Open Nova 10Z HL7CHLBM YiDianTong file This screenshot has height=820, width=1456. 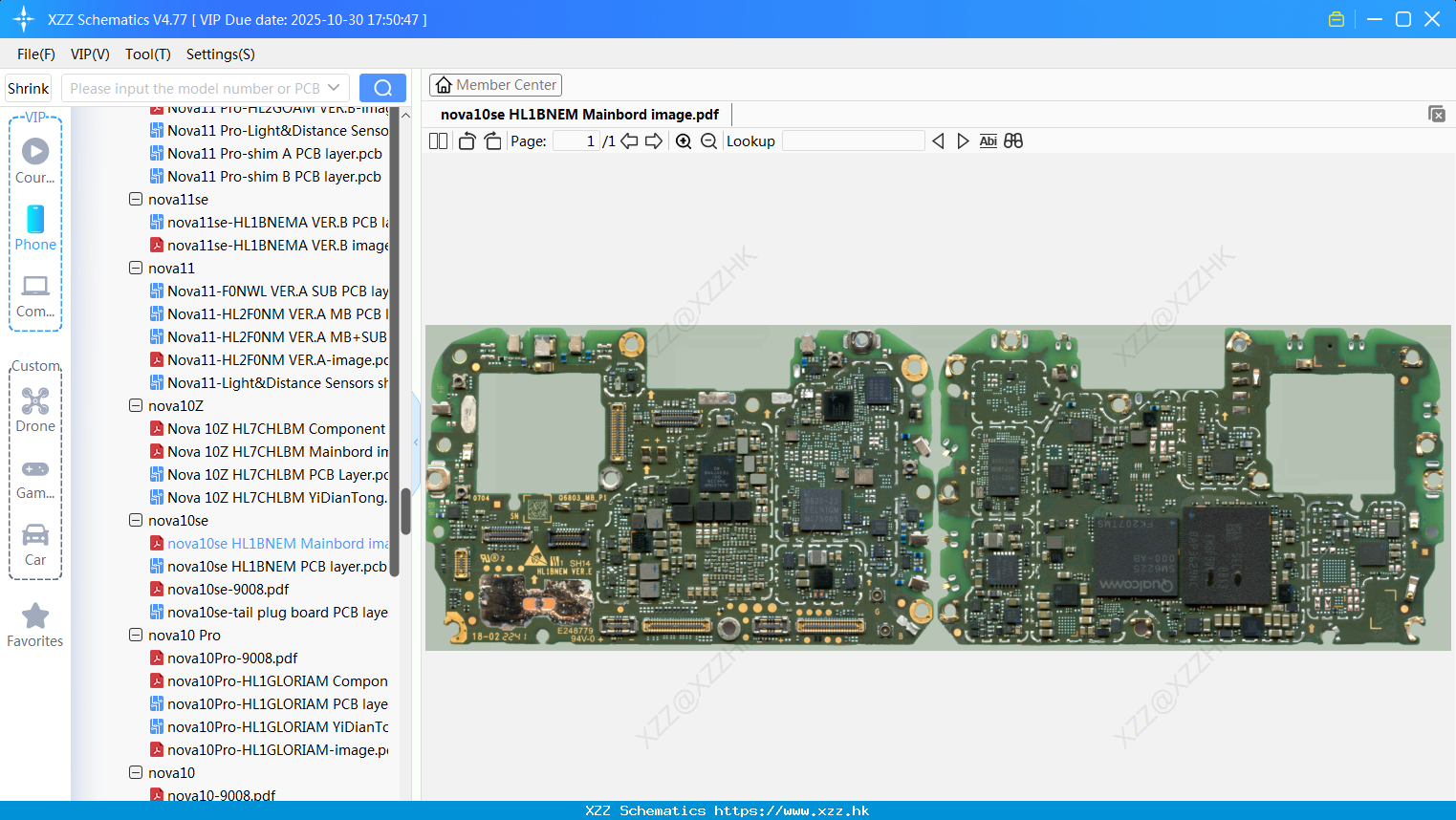click(277, 497)
